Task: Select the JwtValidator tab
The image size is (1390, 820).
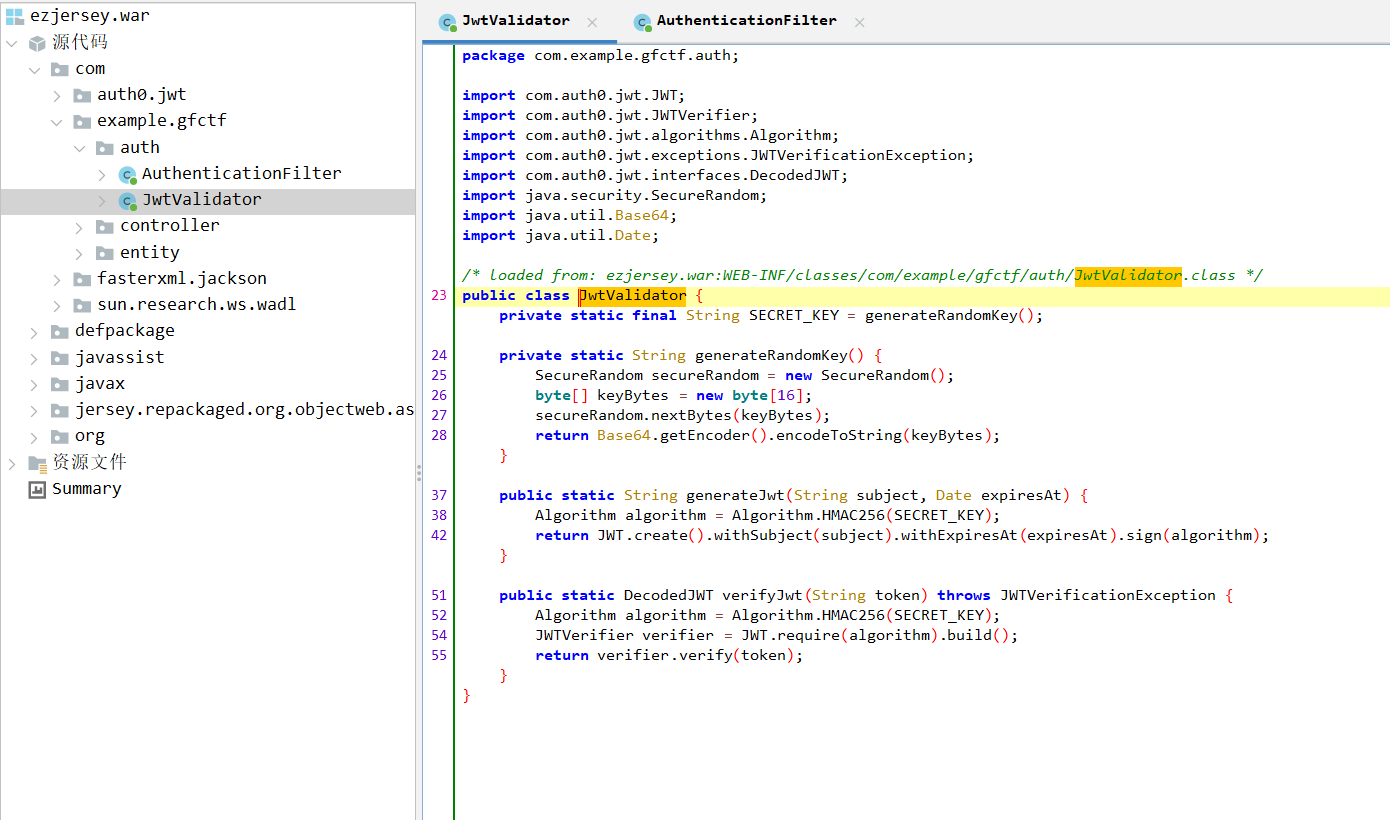Action: pos(516,21)
